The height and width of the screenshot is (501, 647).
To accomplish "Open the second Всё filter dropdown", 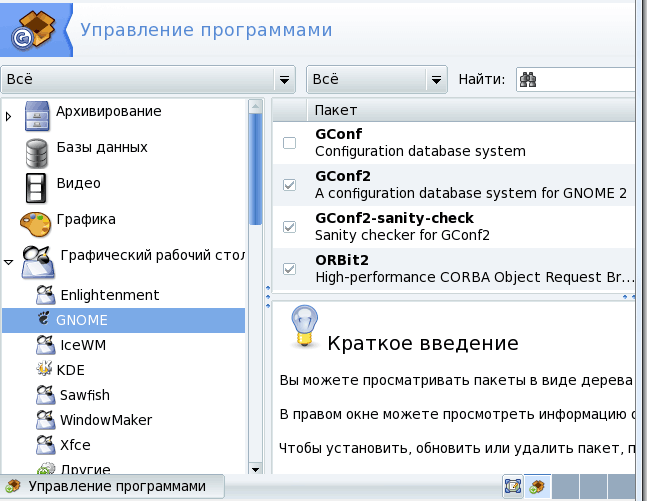I will tap(376, 79).
